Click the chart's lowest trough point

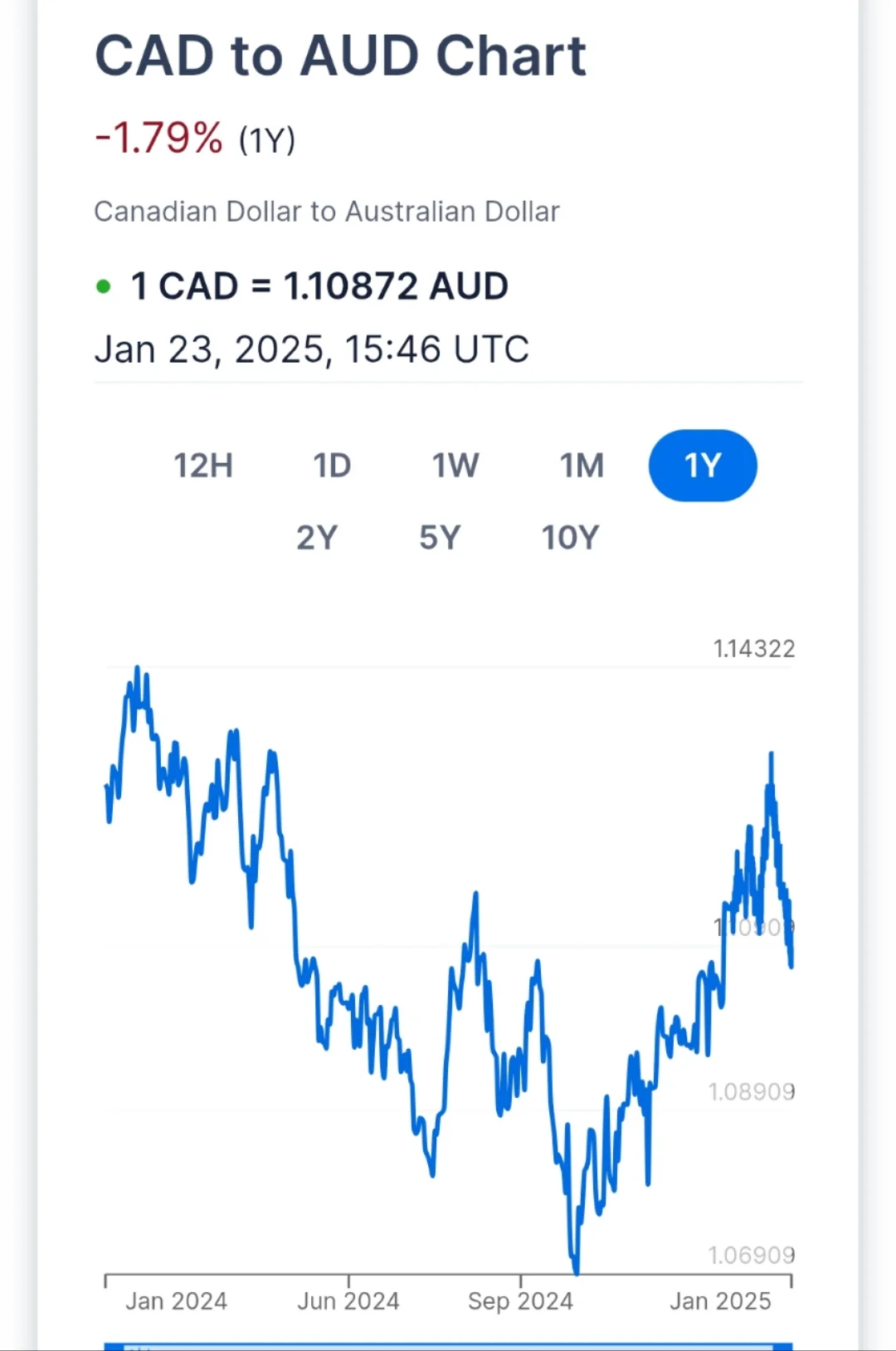(576, 1271)
